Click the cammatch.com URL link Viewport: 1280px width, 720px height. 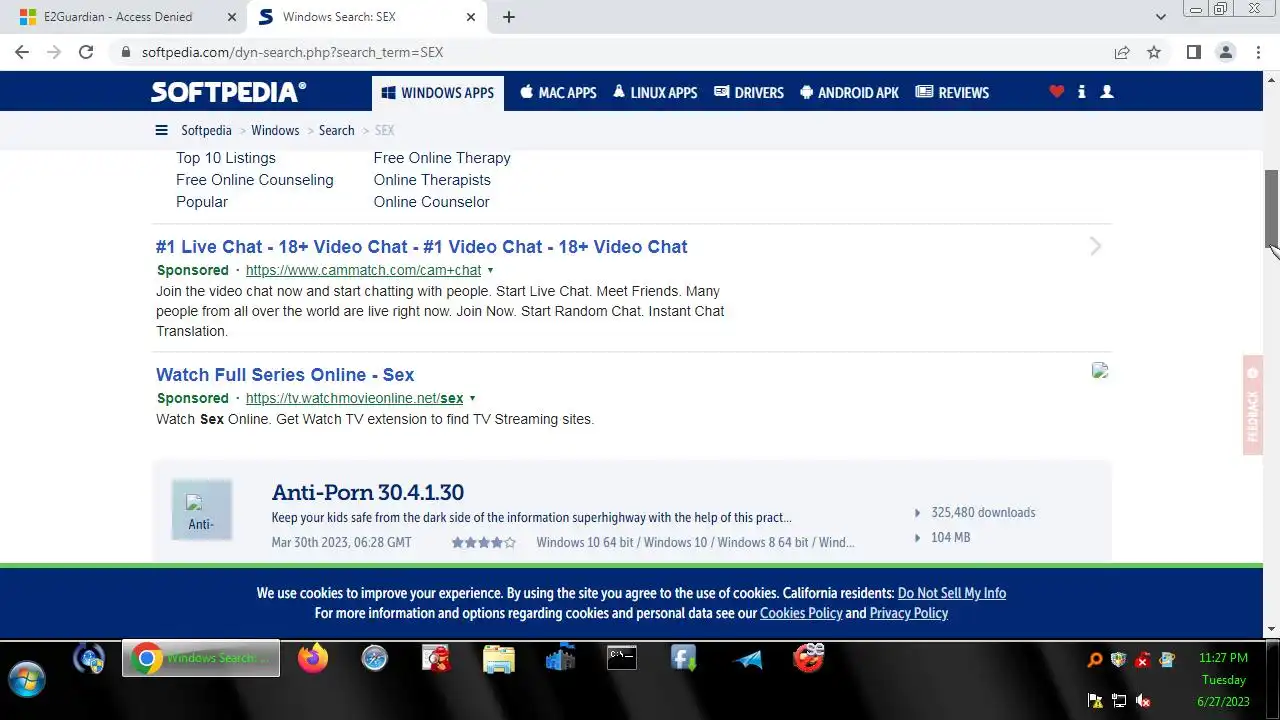point(363,270)
